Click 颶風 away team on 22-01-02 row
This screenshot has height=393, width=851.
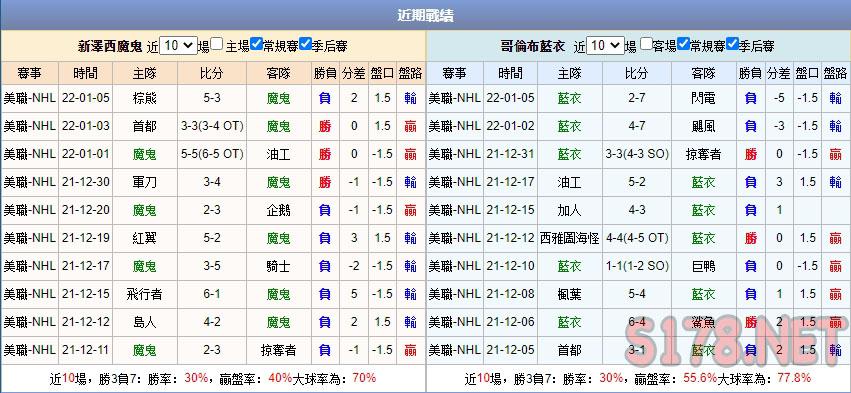coord(704,126)
